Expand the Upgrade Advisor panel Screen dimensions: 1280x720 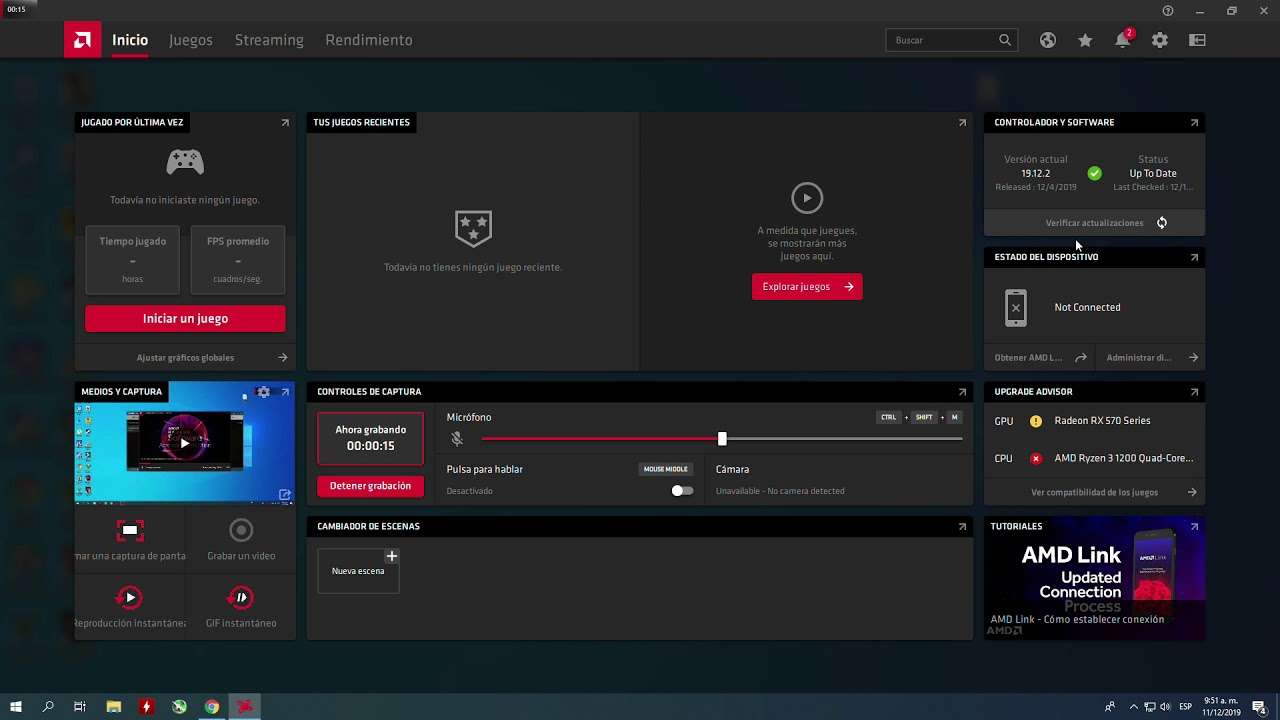(x=1194, y=392)
